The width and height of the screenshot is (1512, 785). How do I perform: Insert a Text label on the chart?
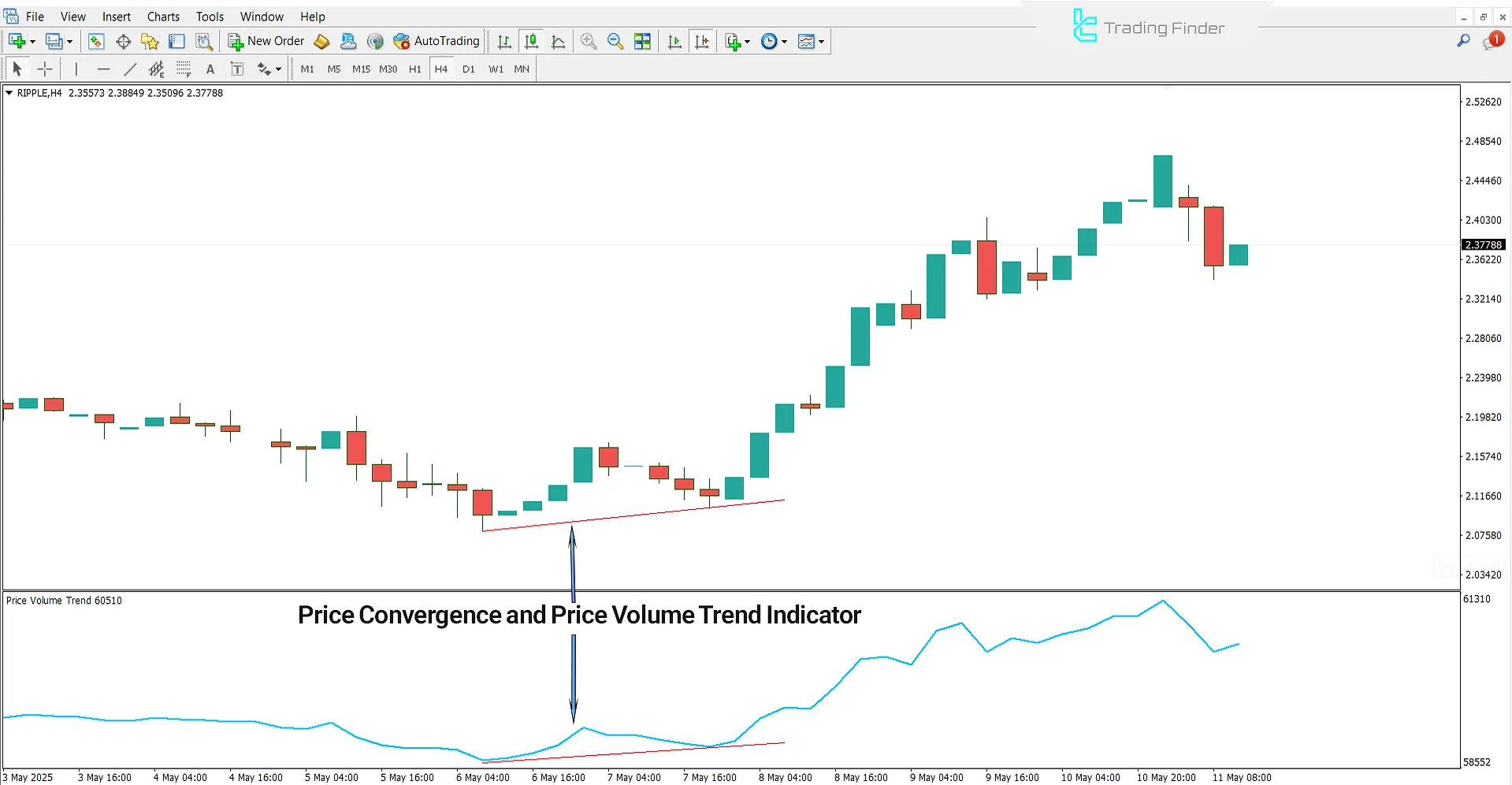pos(237,69)
